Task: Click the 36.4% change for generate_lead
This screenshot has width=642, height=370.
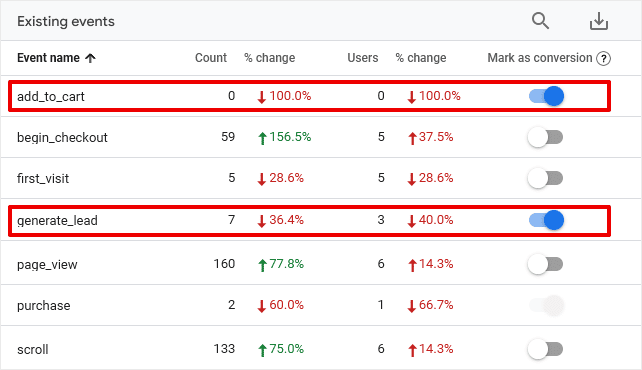Action: tap(280, 220)
